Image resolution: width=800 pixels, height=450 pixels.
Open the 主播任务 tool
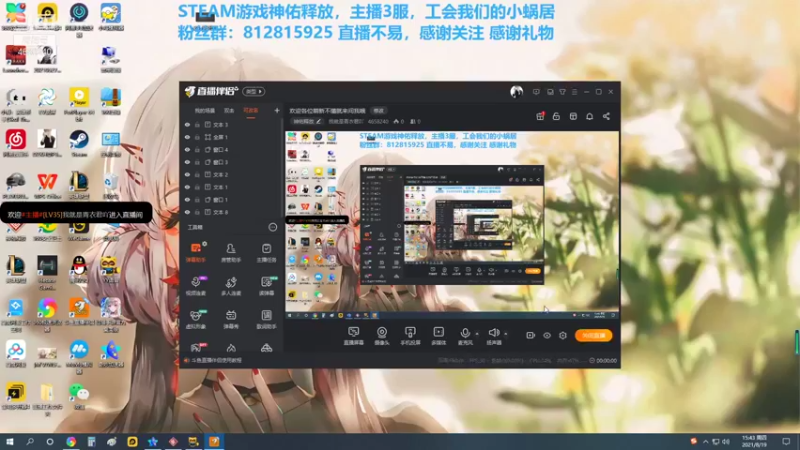pyautogui.click(x=266, y=252)
